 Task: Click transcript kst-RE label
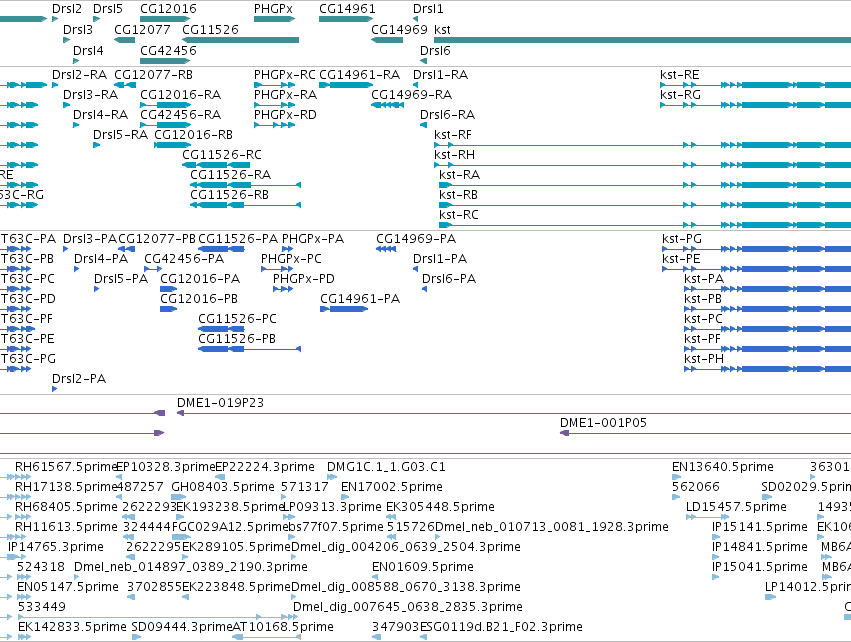679,74
